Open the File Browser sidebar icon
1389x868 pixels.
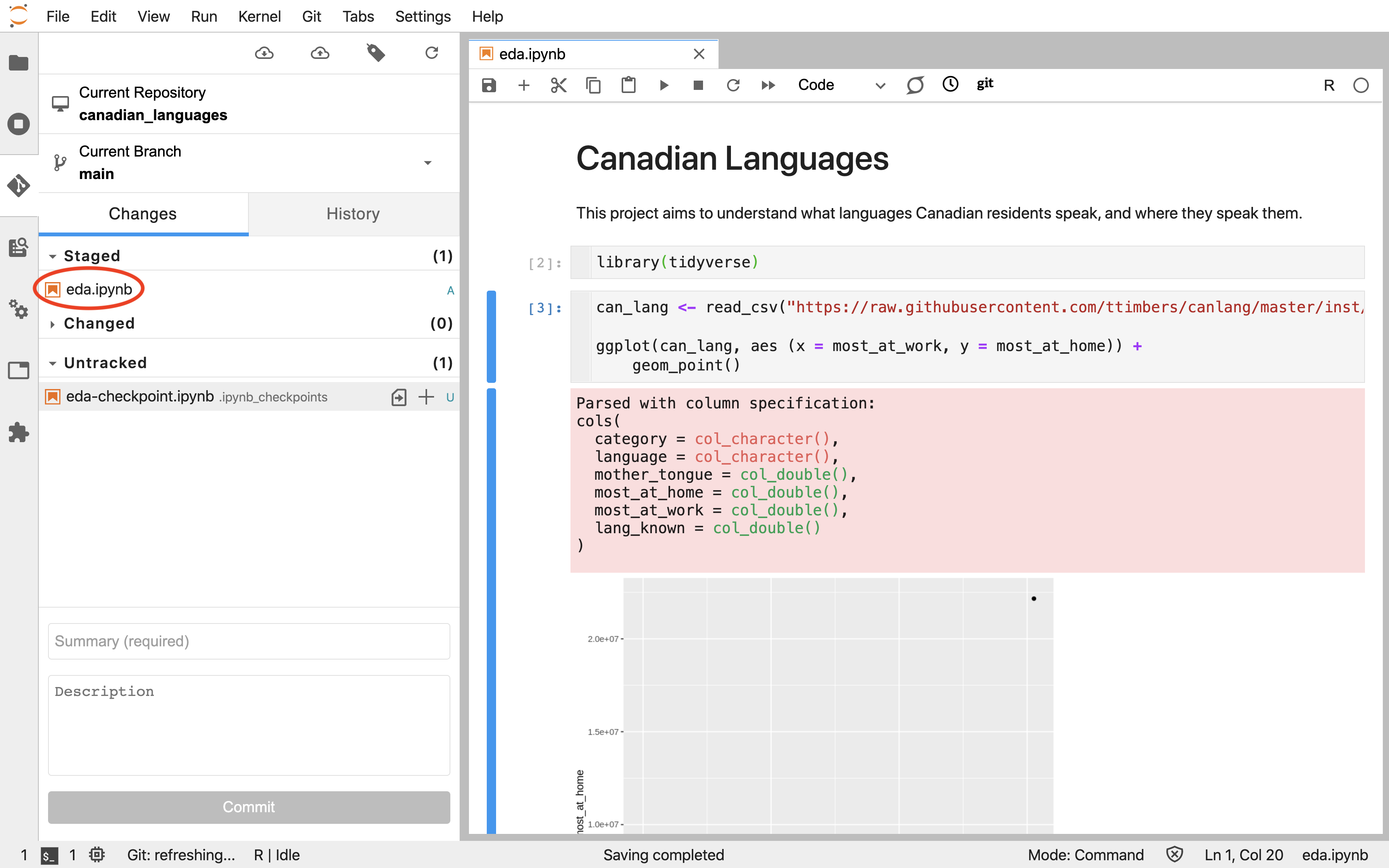(18, 62)
